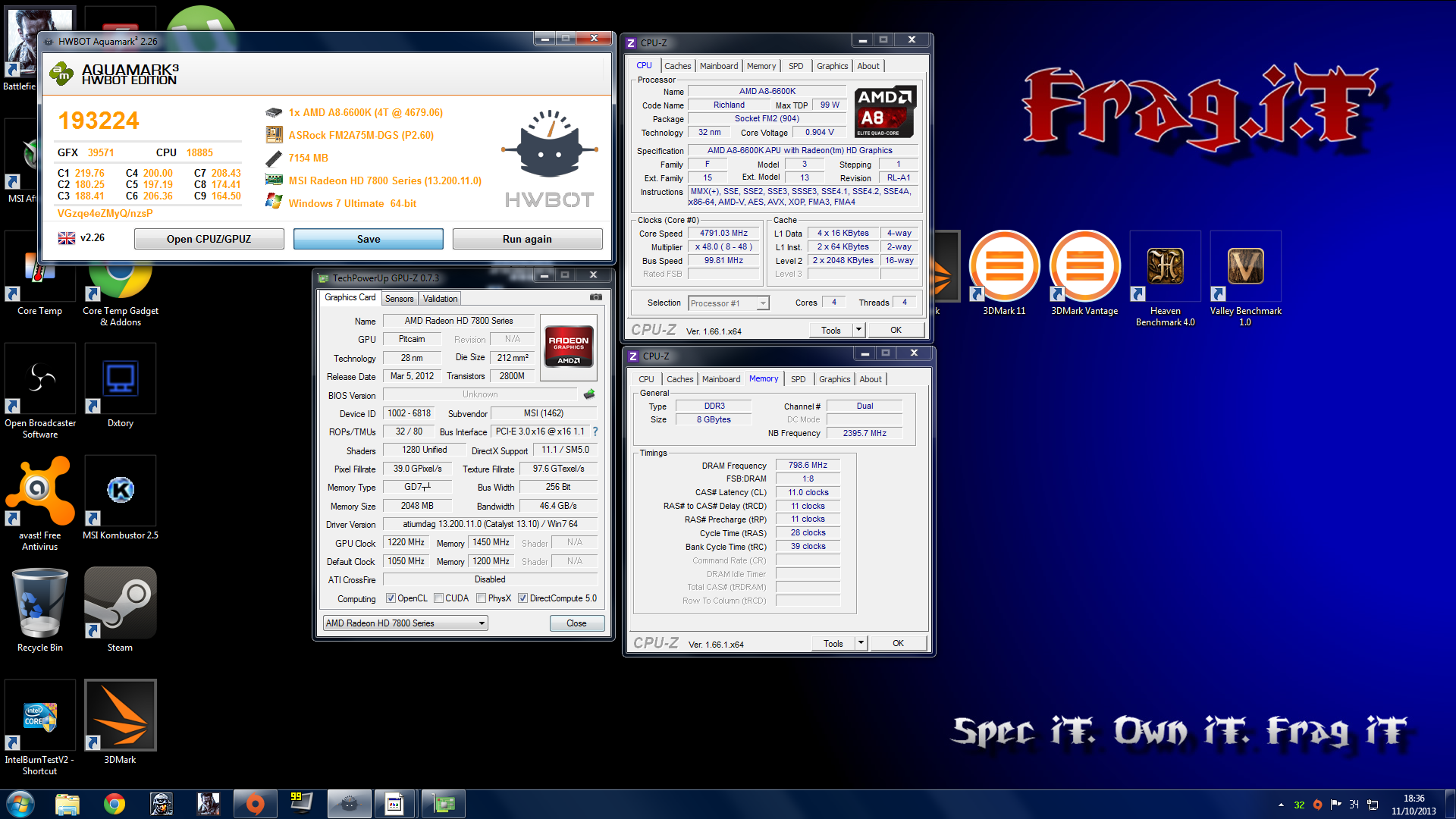
Task: Click Tools button in upper CPU-Z
Action: 831,330
